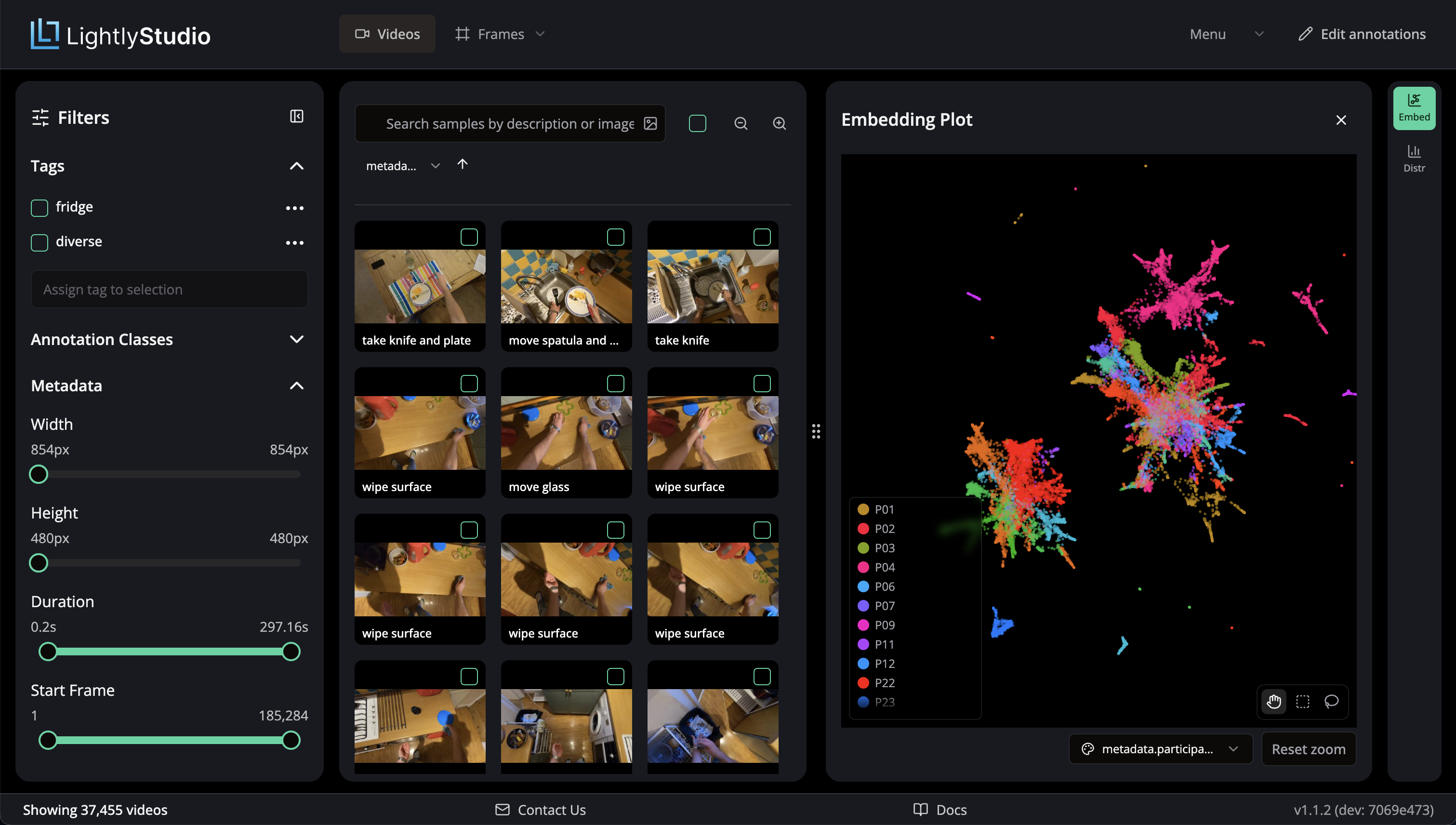The image size is (1456, 825).
Task: Click the P22 legend entry
Action: tap(876, 683)
